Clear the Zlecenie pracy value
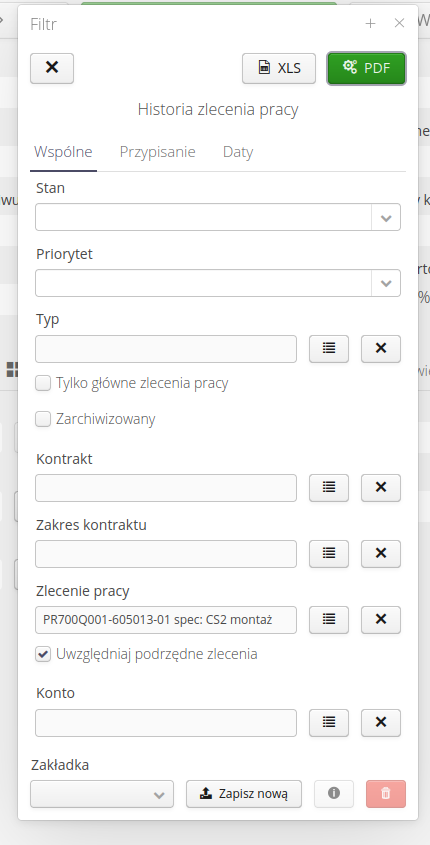This screenshot has width=430, height=845. point(380,620)
